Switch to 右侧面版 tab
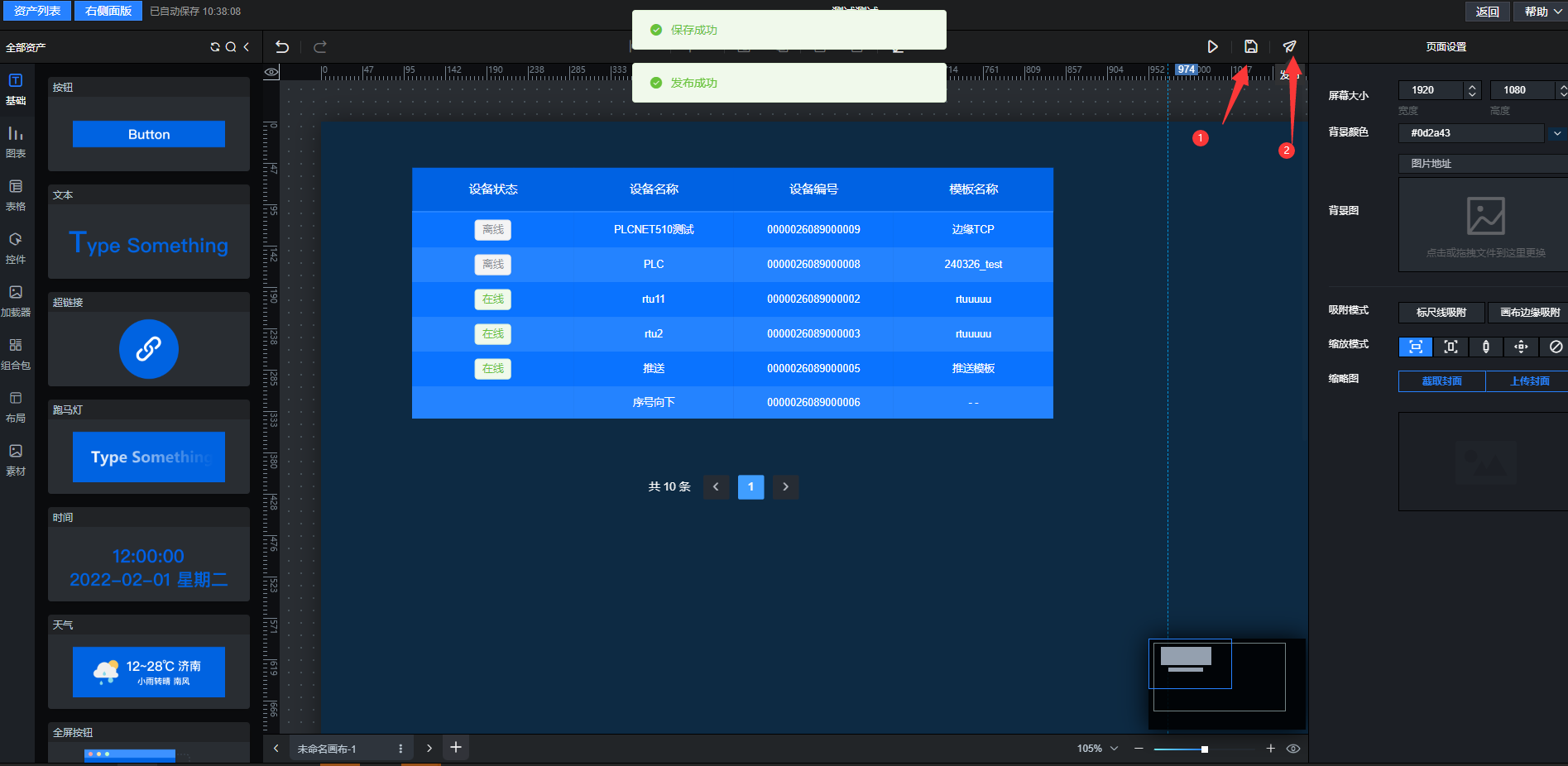Image resolution: width=1568 pixels, height=766 pixels. pyautogui.click(x=108, y=11)
